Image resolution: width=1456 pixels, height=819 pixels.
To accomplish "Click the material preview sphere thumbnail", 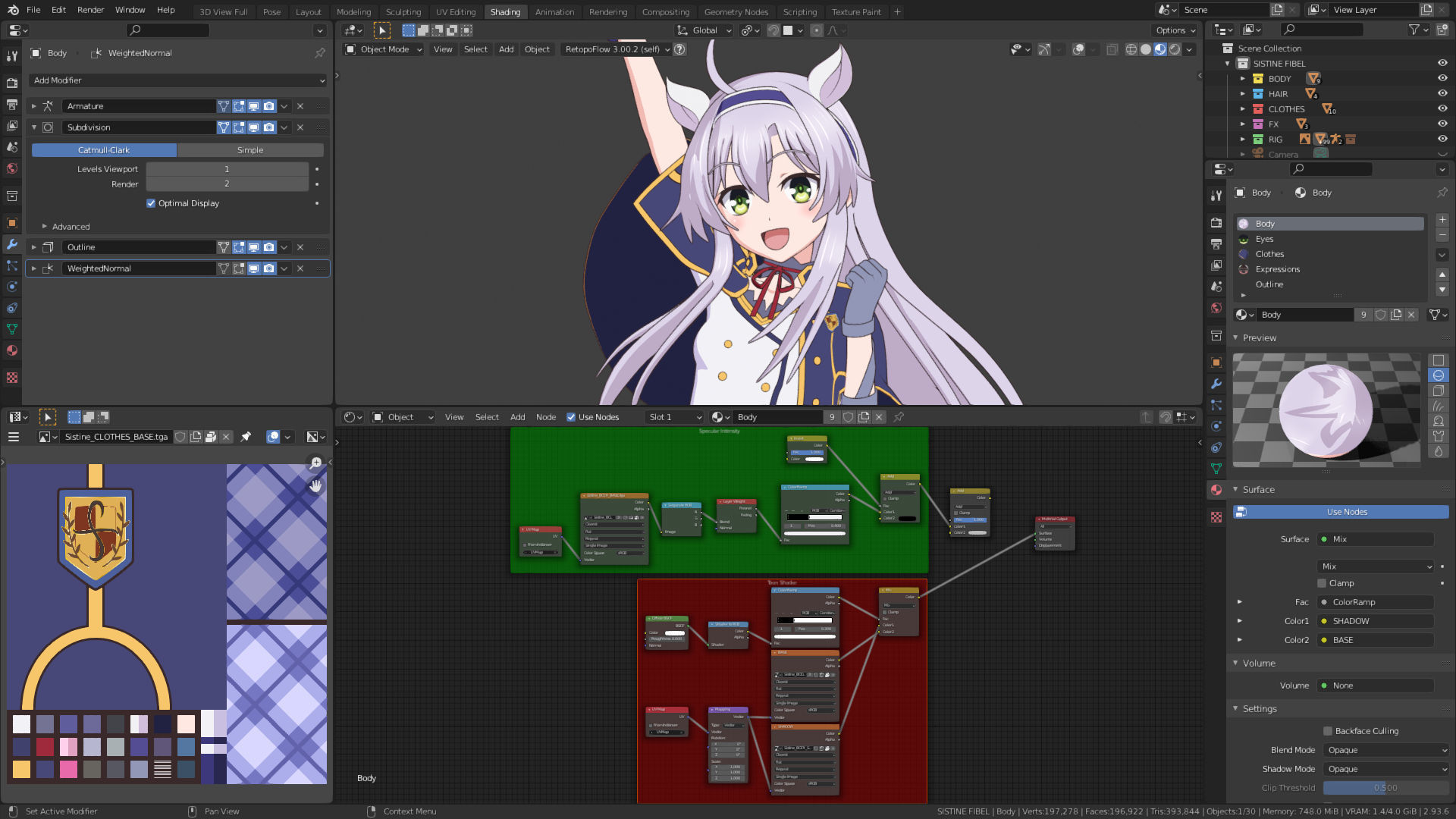I will pyautogui.click(x=1326, y=409).
